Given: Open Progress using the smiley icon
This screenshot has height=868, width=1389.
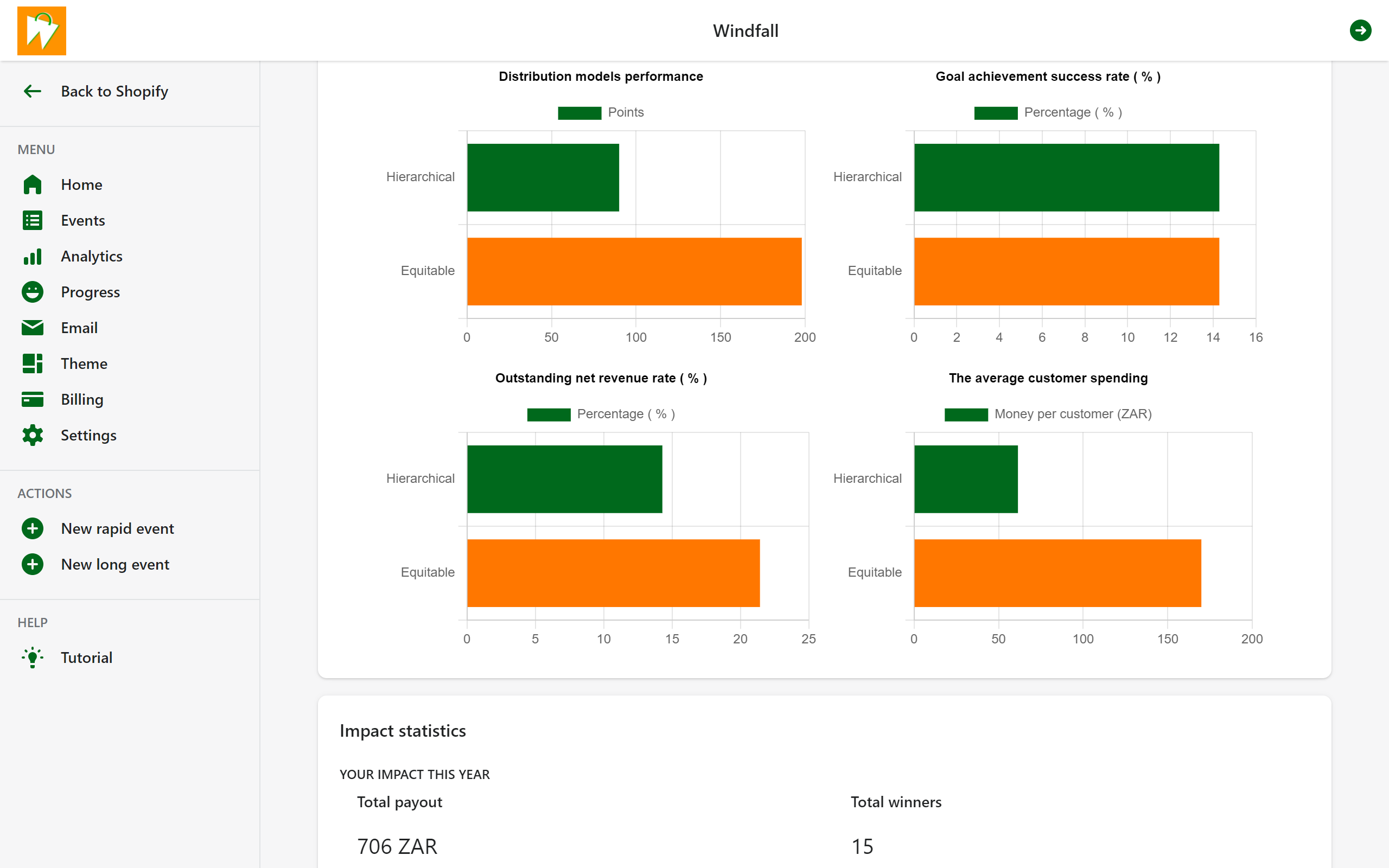Looking at the screenshot, I should point(33,292).
